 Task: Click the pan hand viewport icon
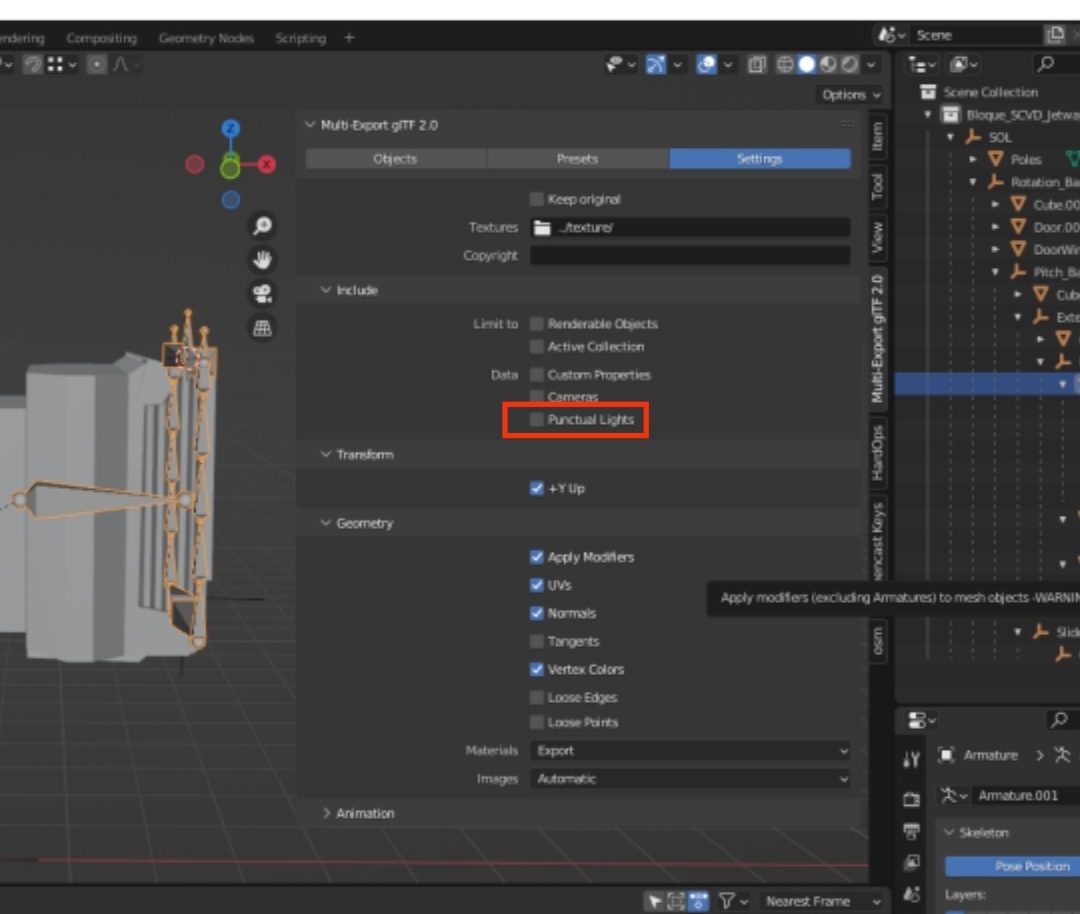tap(262, 260)
